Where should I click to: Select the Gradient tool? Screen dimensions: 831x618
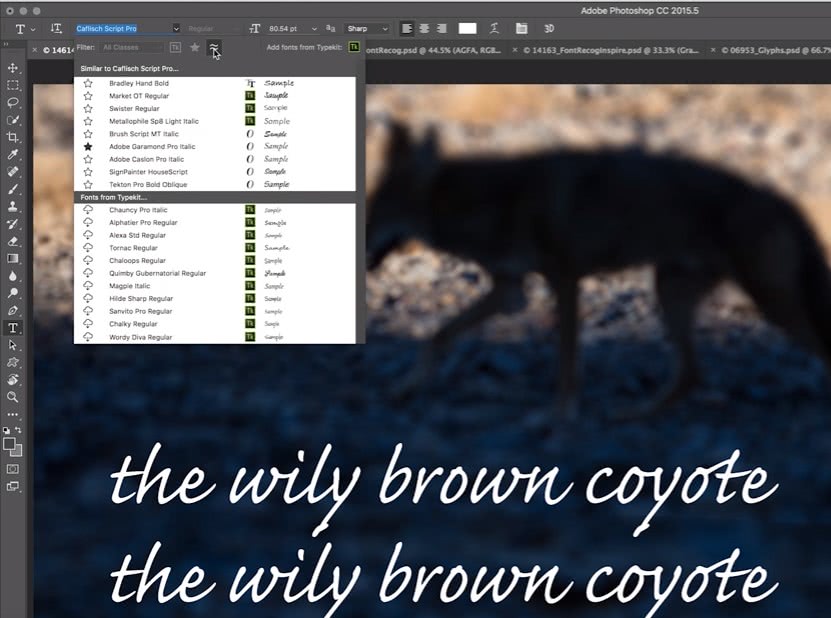pos(13,259)
